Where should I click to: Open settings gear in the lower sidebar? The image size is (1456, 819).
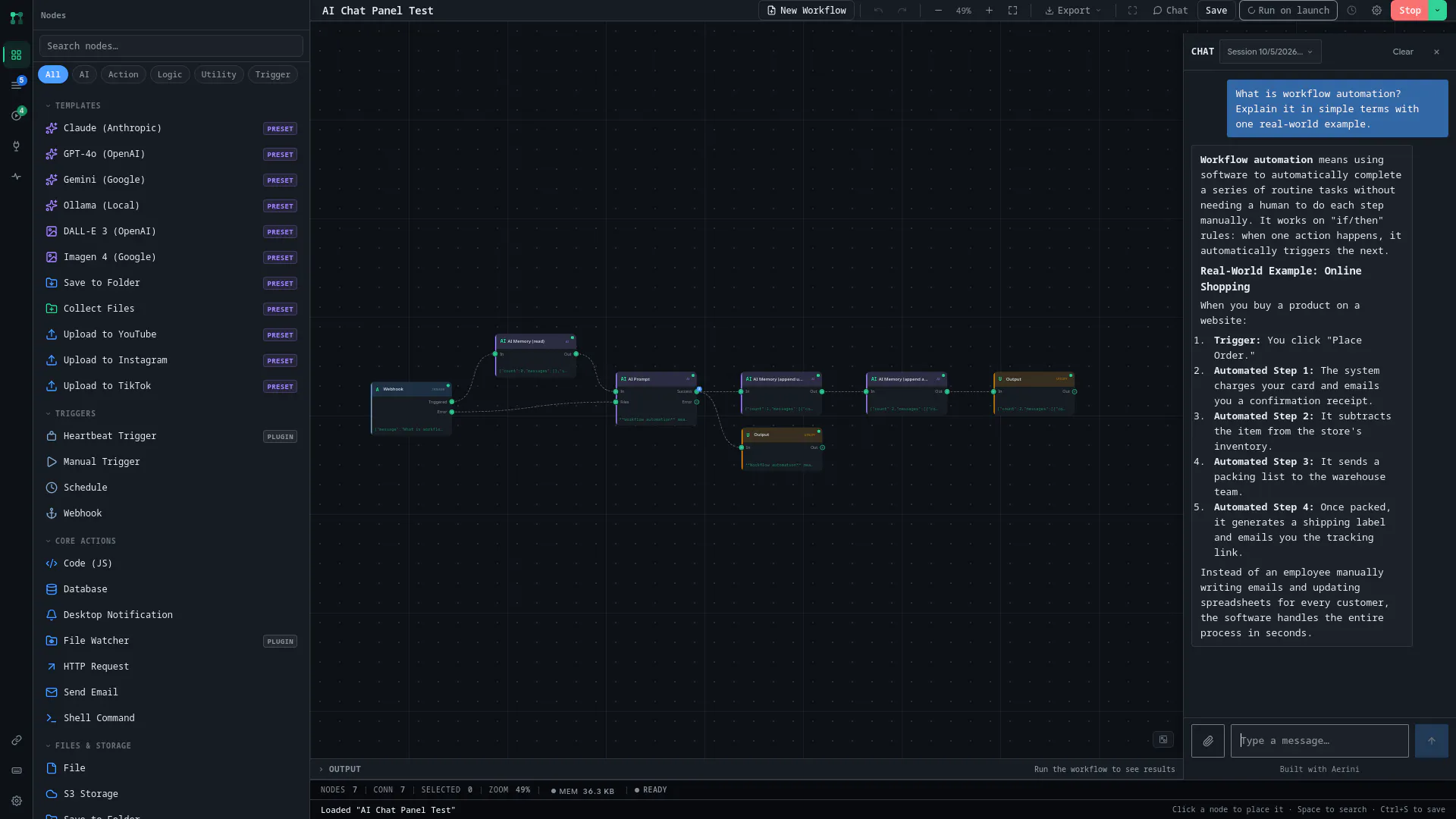[16, 801]
